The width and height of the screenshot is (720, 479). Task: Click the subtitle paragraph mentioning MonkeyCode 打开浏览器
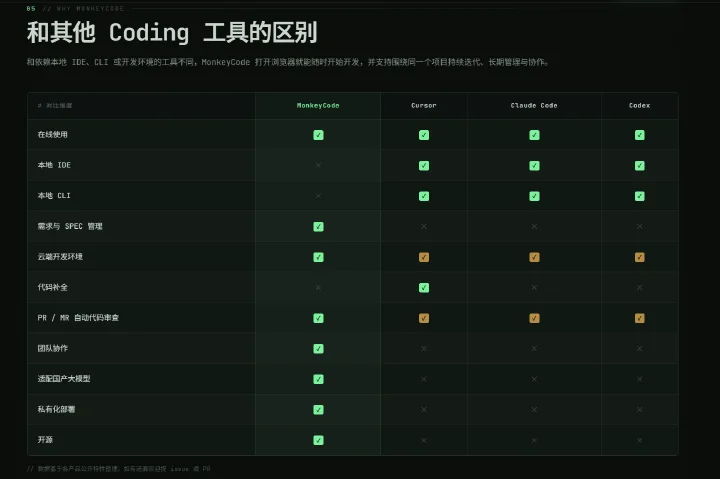point(287,62)
